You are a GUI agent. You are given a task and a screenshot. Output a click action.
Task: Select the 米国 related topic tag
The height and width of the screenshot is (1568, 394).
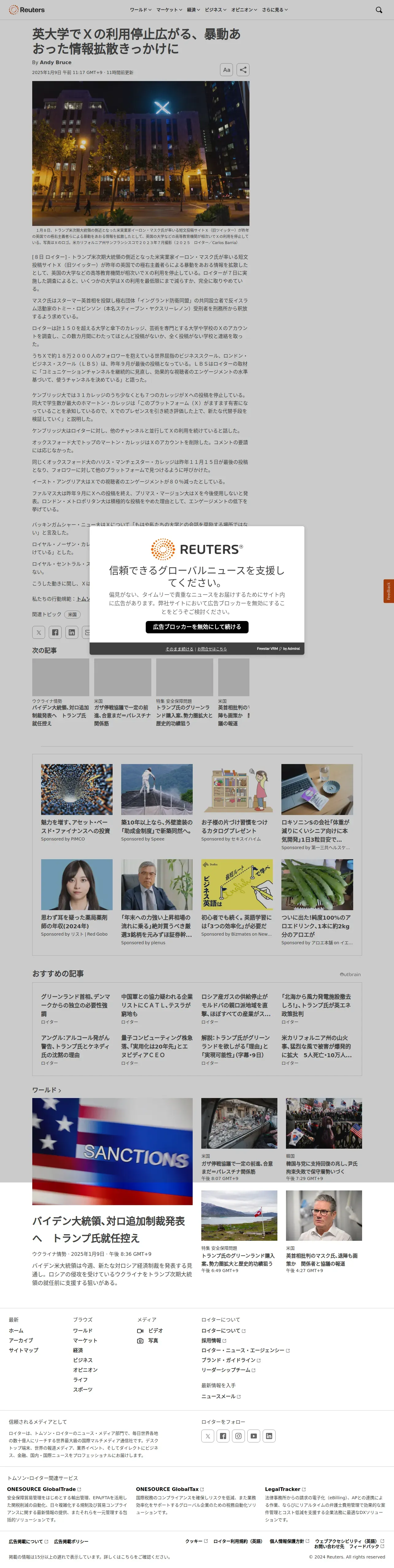72,614
